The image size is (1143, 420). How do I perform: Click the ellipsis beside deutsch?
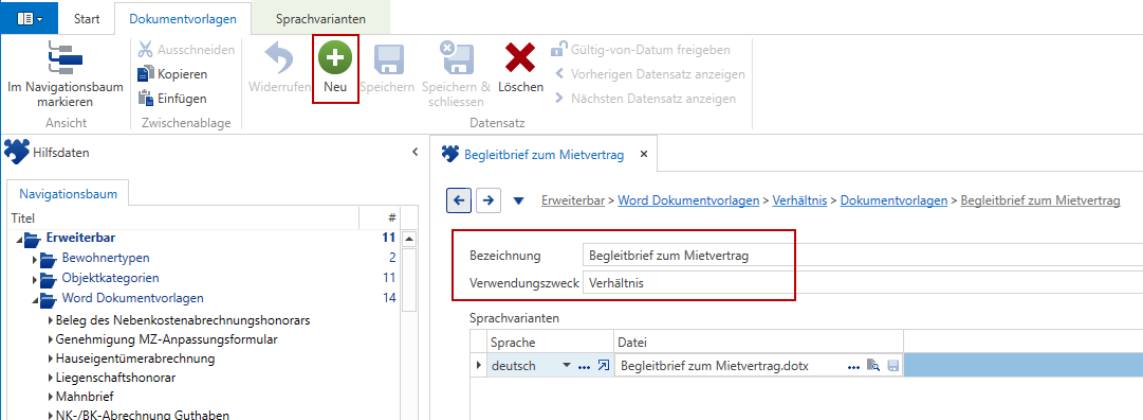583,367
